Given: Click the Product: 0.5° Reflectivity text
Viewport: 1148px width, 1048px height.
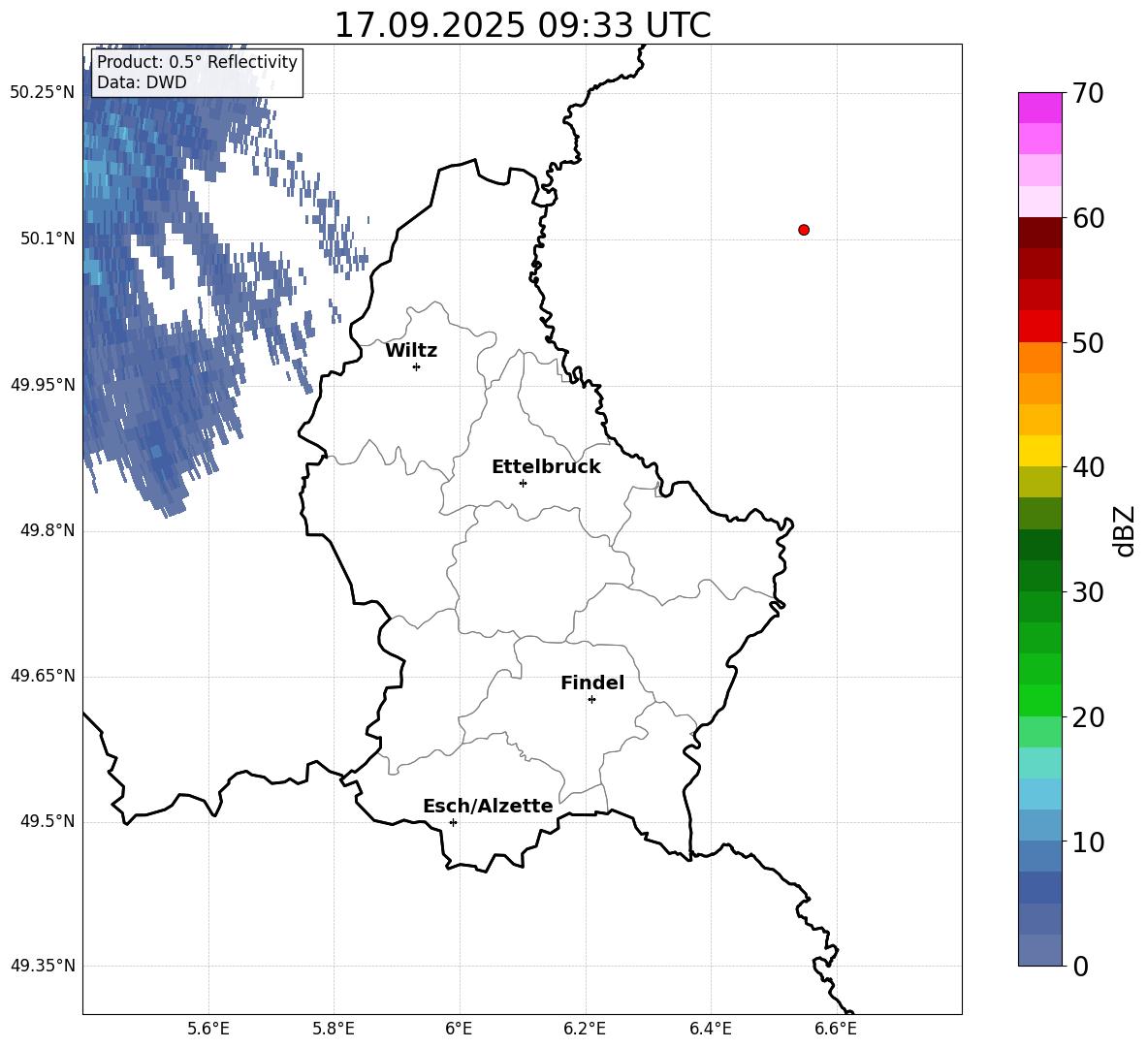Looking at the screenshot, I should 197,61.
